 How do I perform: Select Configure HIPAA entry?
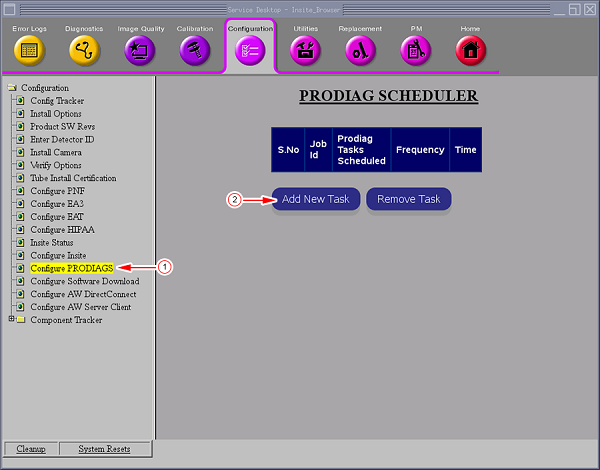pyautogui.click(x=66, y=230)
